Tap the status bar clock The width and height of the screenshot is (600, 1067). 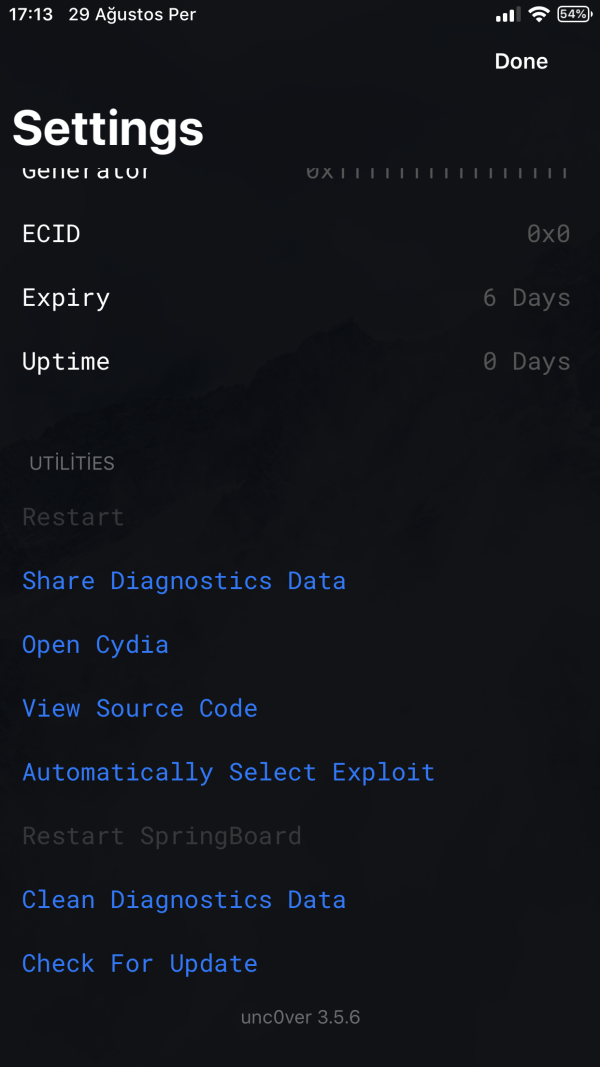pos(31,15)
